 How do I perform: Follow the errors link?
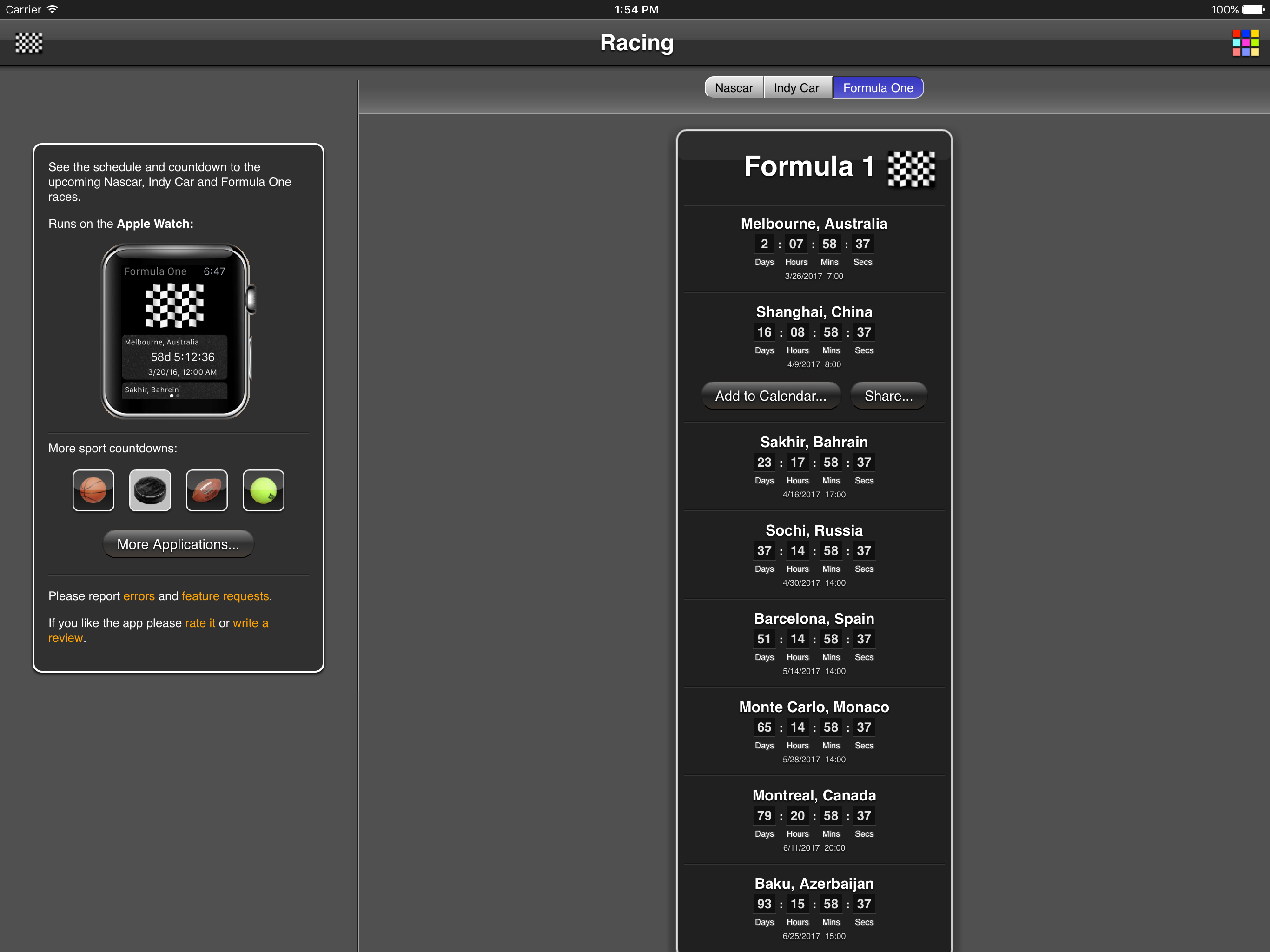pos(139,596)
